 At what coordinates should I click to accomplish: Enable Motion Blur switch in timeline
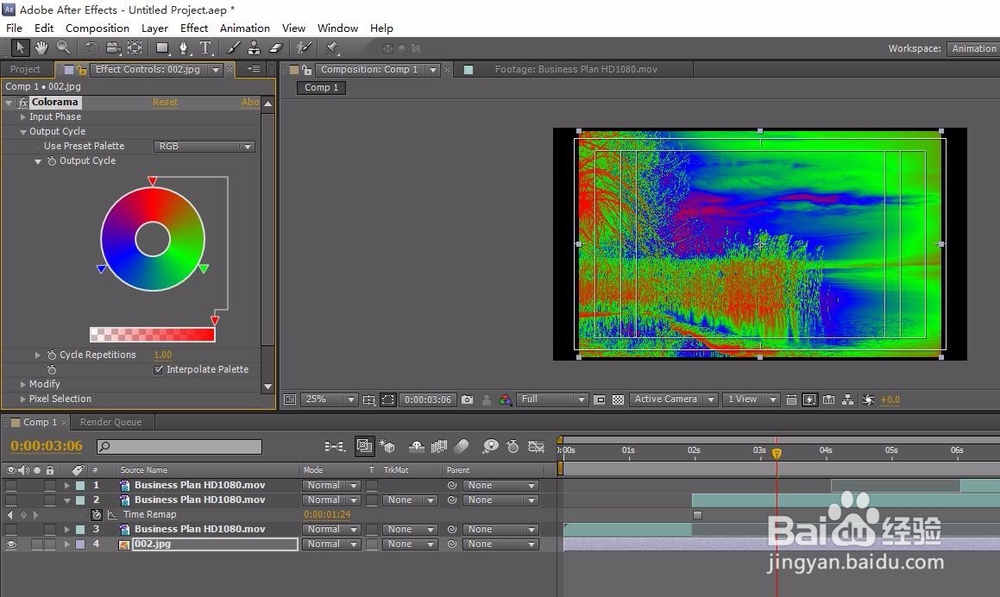point(462,446)
